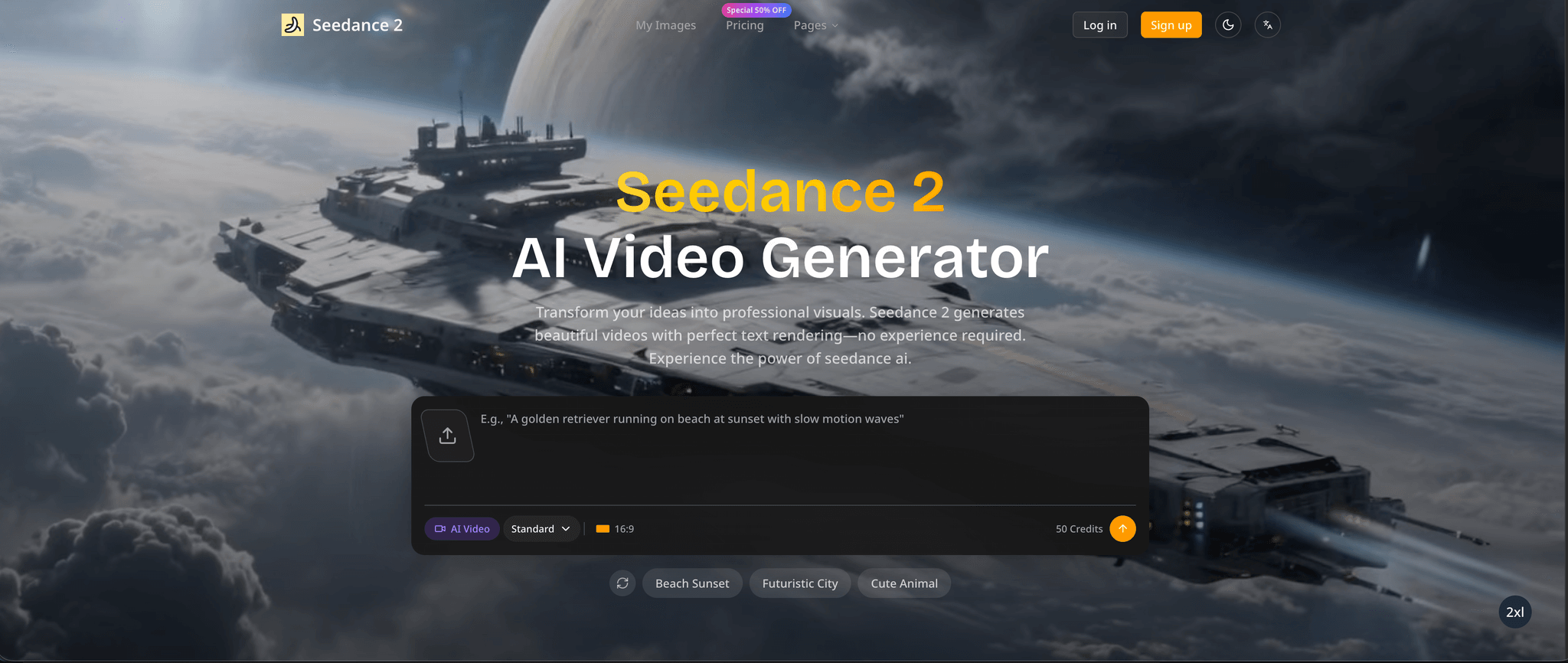This screenshot has width=1568, height=663.
Task: Click the 2xl breakpoint indicator badge
Action: pyautogui.click(x=1514, y=612)
